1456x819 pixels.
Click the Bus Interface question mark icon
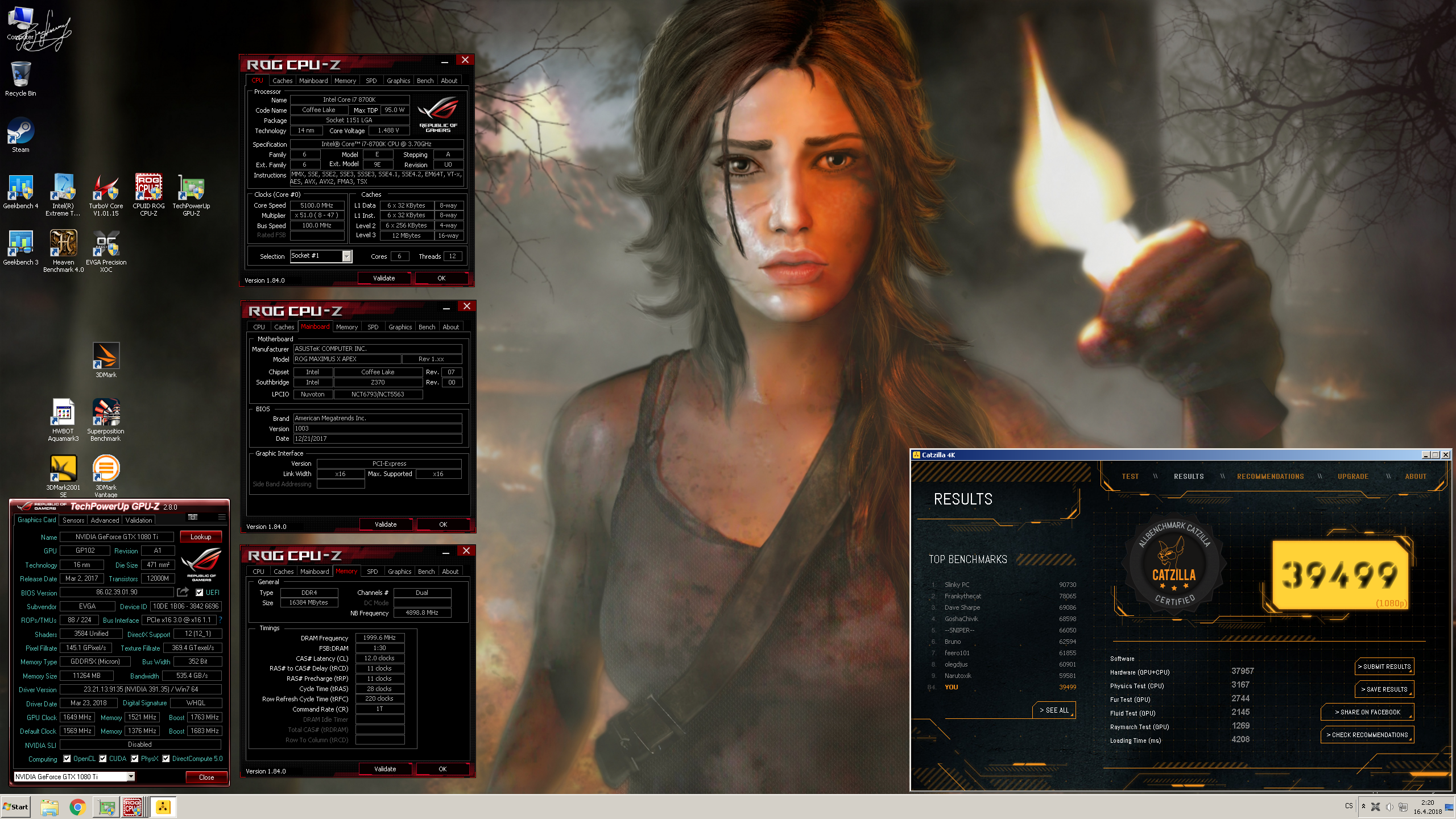coord(220,620)
